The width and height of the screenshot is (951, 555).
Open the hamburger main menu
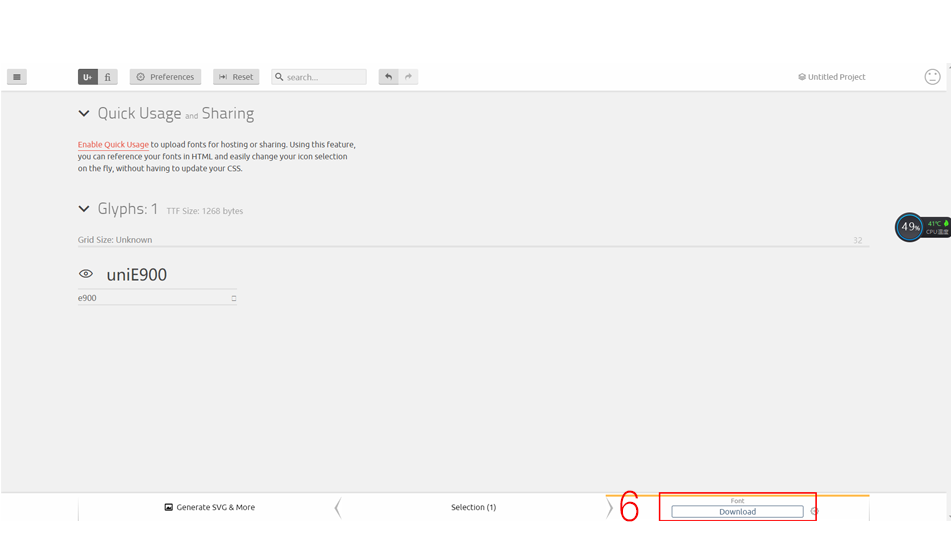click(16, 77)
